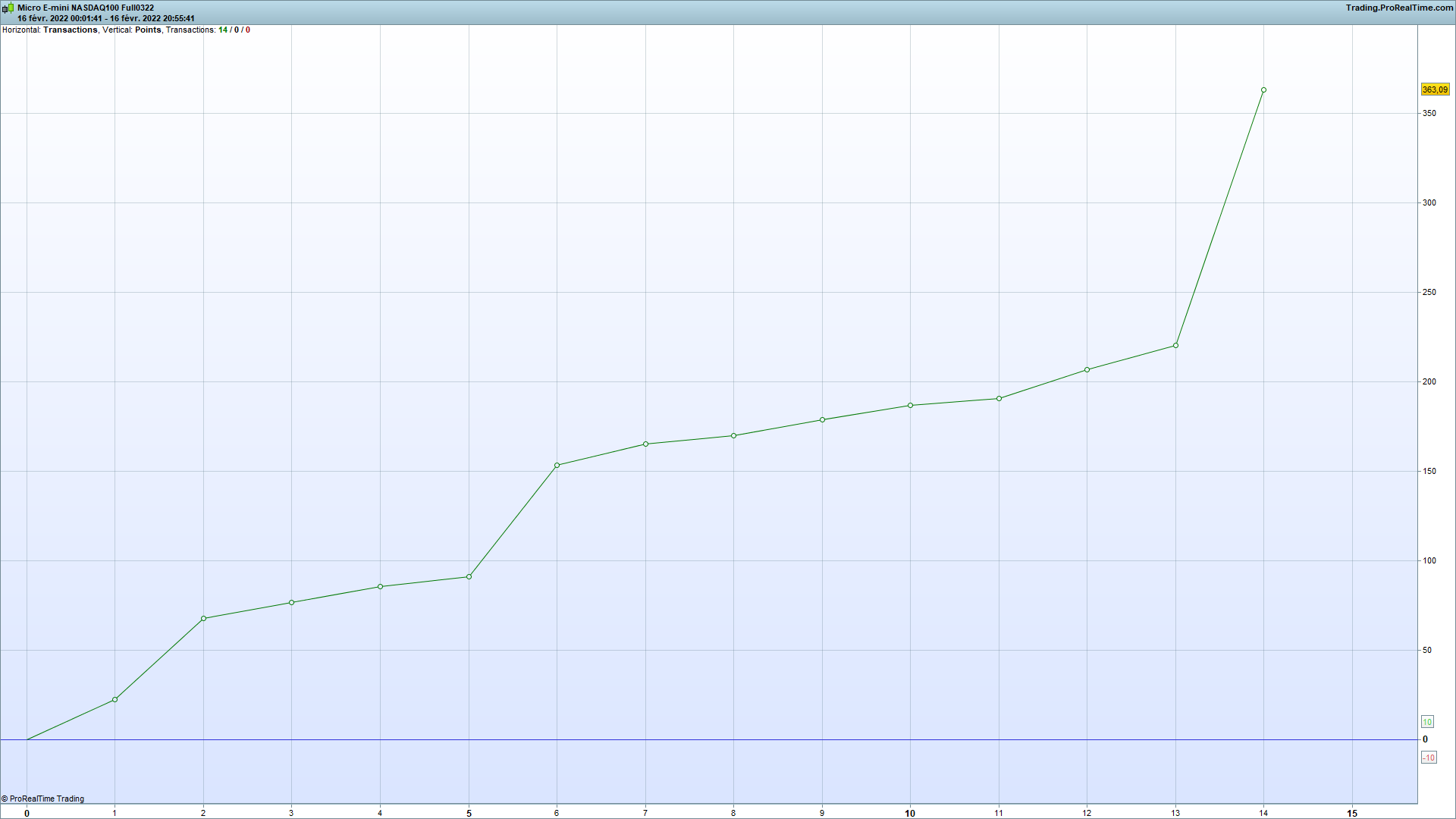The image size is (1456, 819).
Task: Click the 15 label on the horizontal axis
Action: point(1351,813)
